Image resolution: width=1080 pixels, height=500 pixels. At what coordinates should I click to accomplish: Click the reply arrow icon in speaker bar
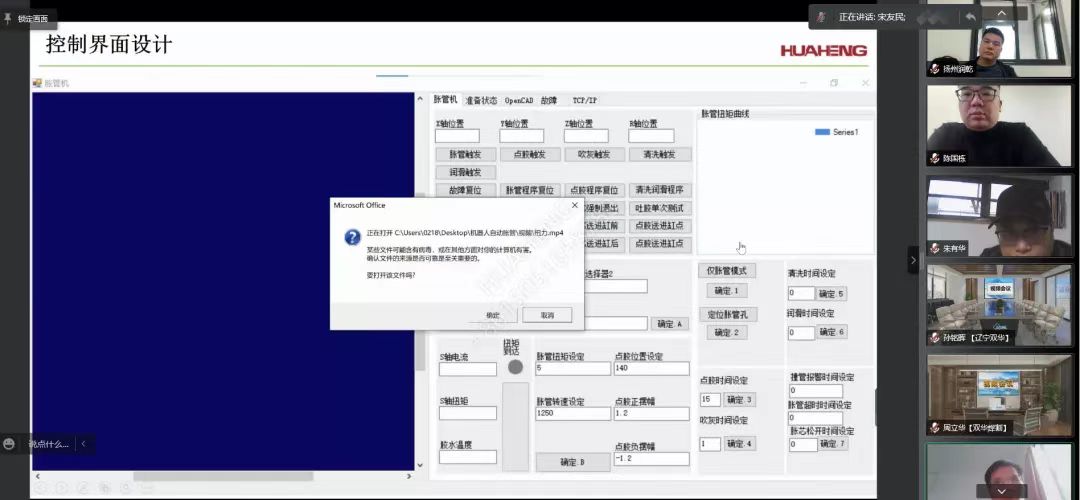pyautogui.click(x=970, y=17)
